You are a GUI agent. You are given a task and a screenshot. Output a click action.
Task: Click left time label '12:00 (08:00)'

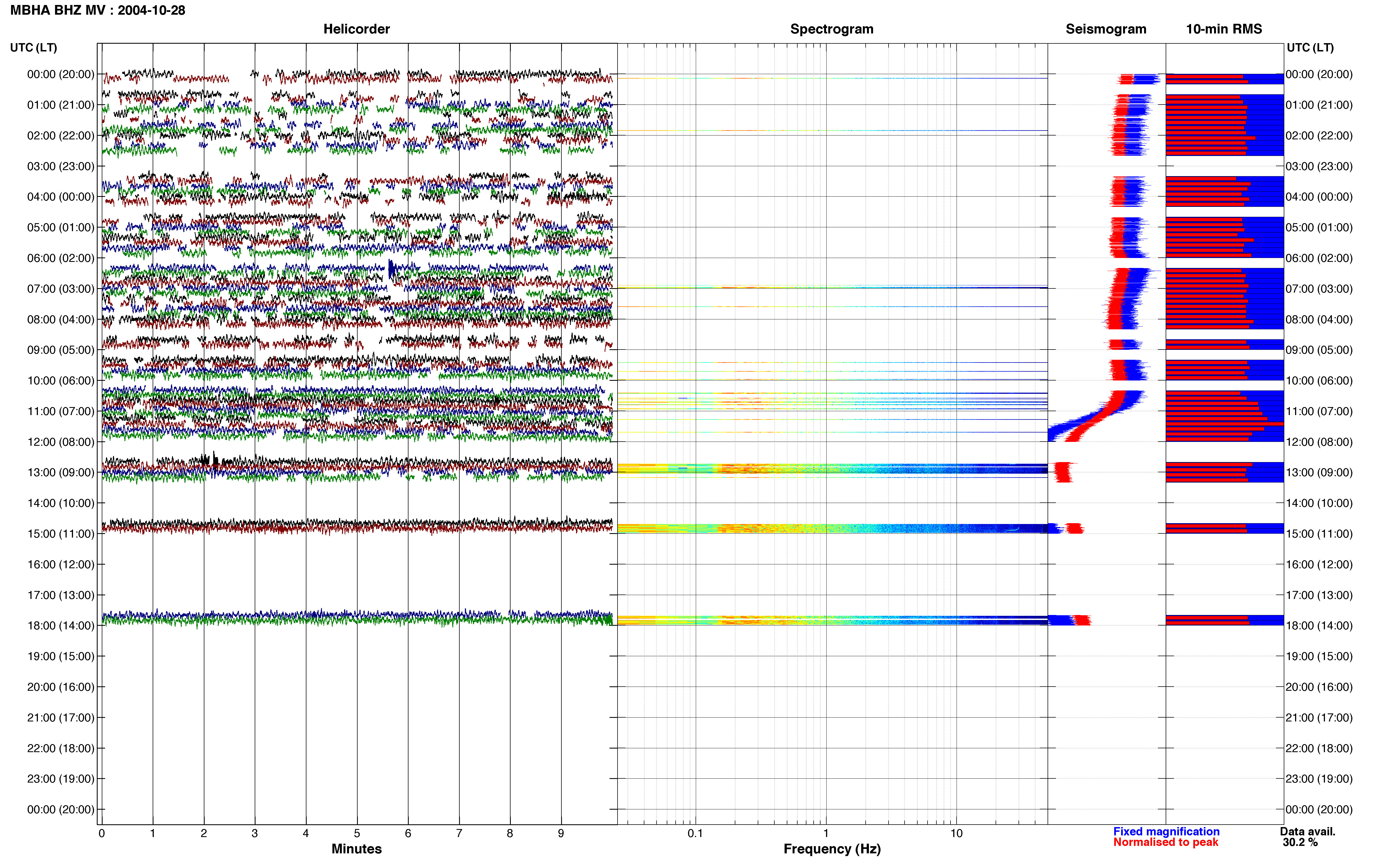61,442
